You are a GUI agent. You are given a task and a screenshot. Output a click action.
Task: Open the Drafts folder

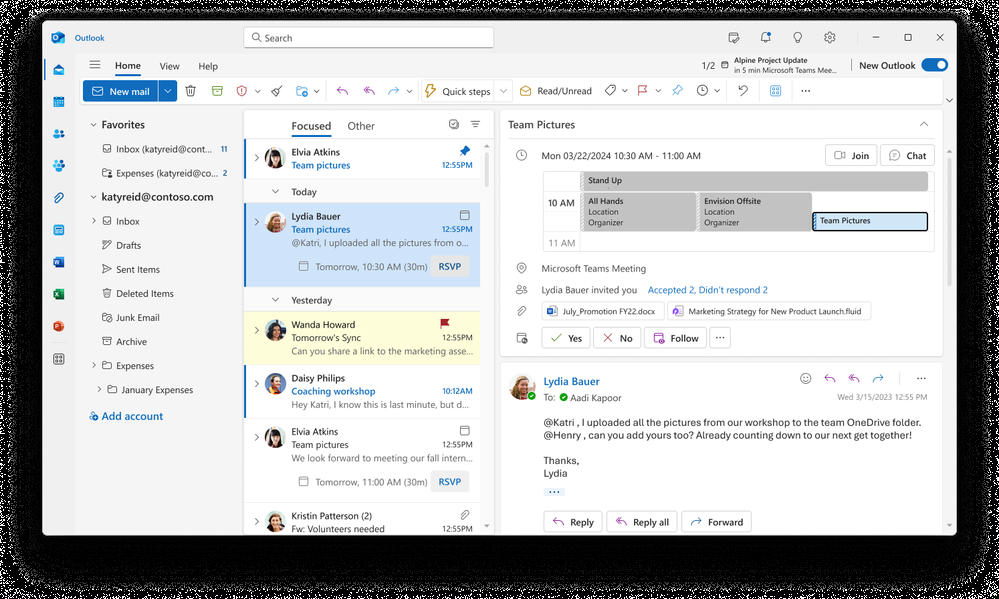point(128,245)
